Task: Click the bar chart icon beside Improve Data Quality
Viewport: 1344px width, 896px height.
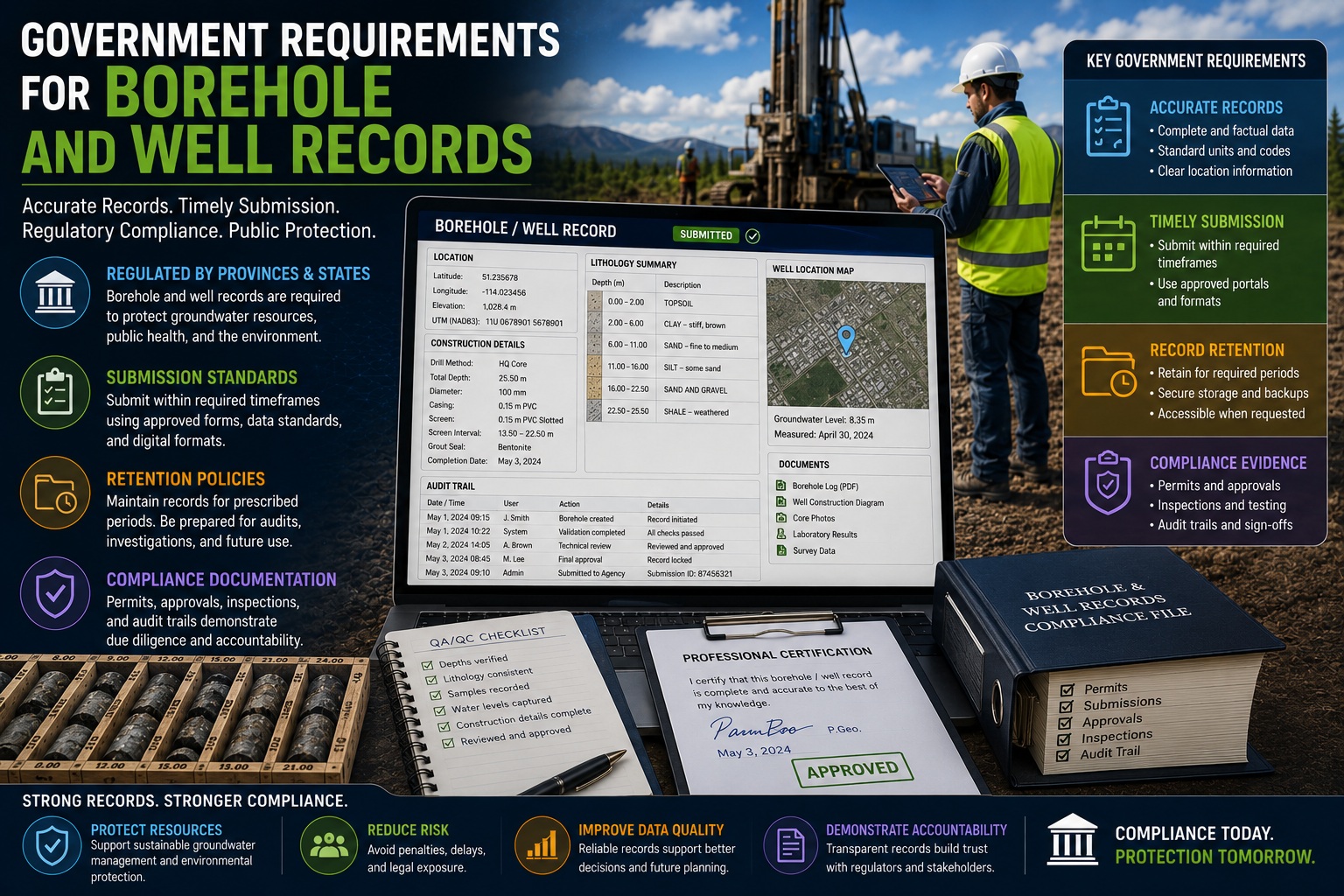Action: [x=542, y=846]
